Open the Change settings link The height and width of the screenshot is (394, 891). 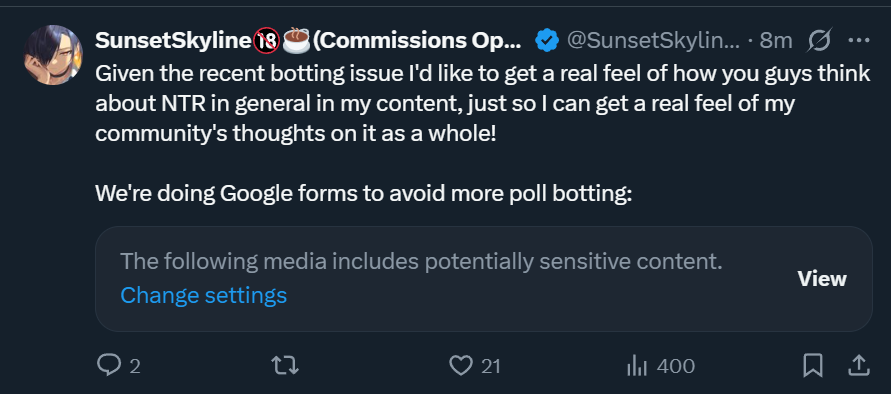click(x=203, y=295)
